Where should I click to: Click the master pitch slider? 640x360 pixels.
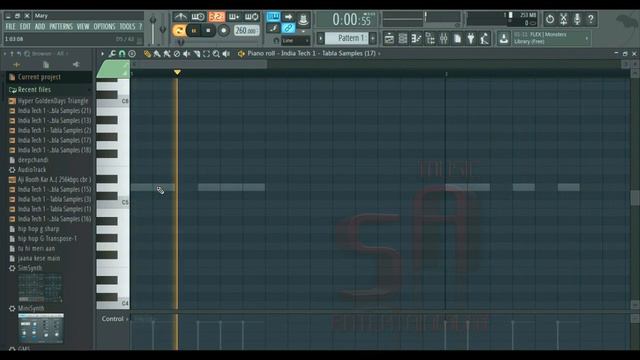[163, 29]
